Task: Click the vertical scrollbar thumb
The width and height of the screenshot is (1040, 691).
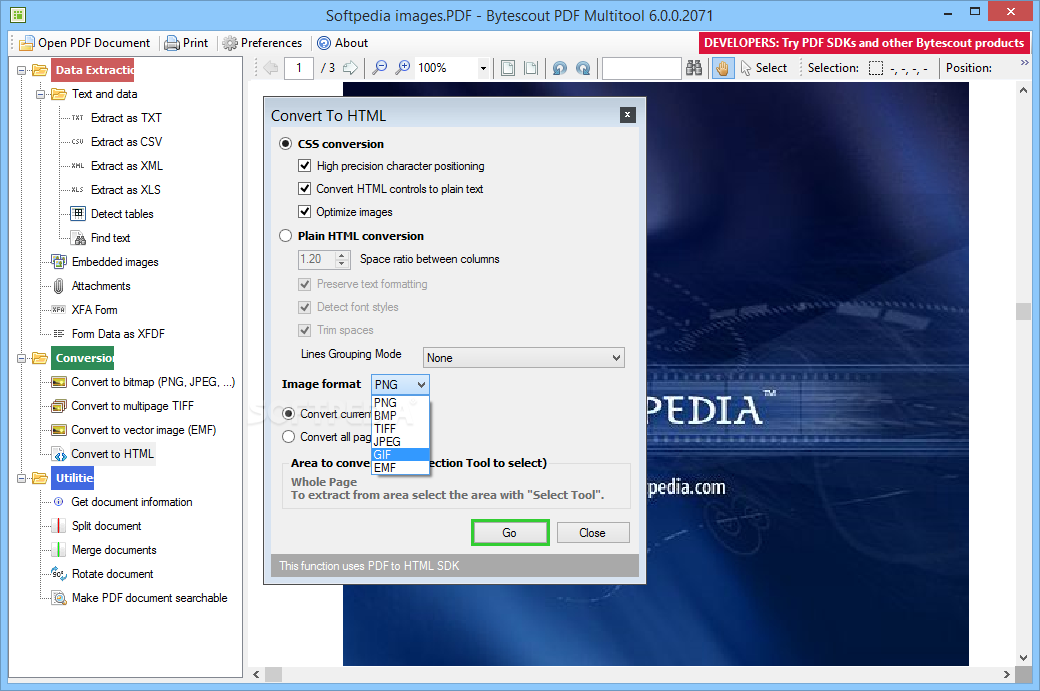Action: tap(1023, 312)
